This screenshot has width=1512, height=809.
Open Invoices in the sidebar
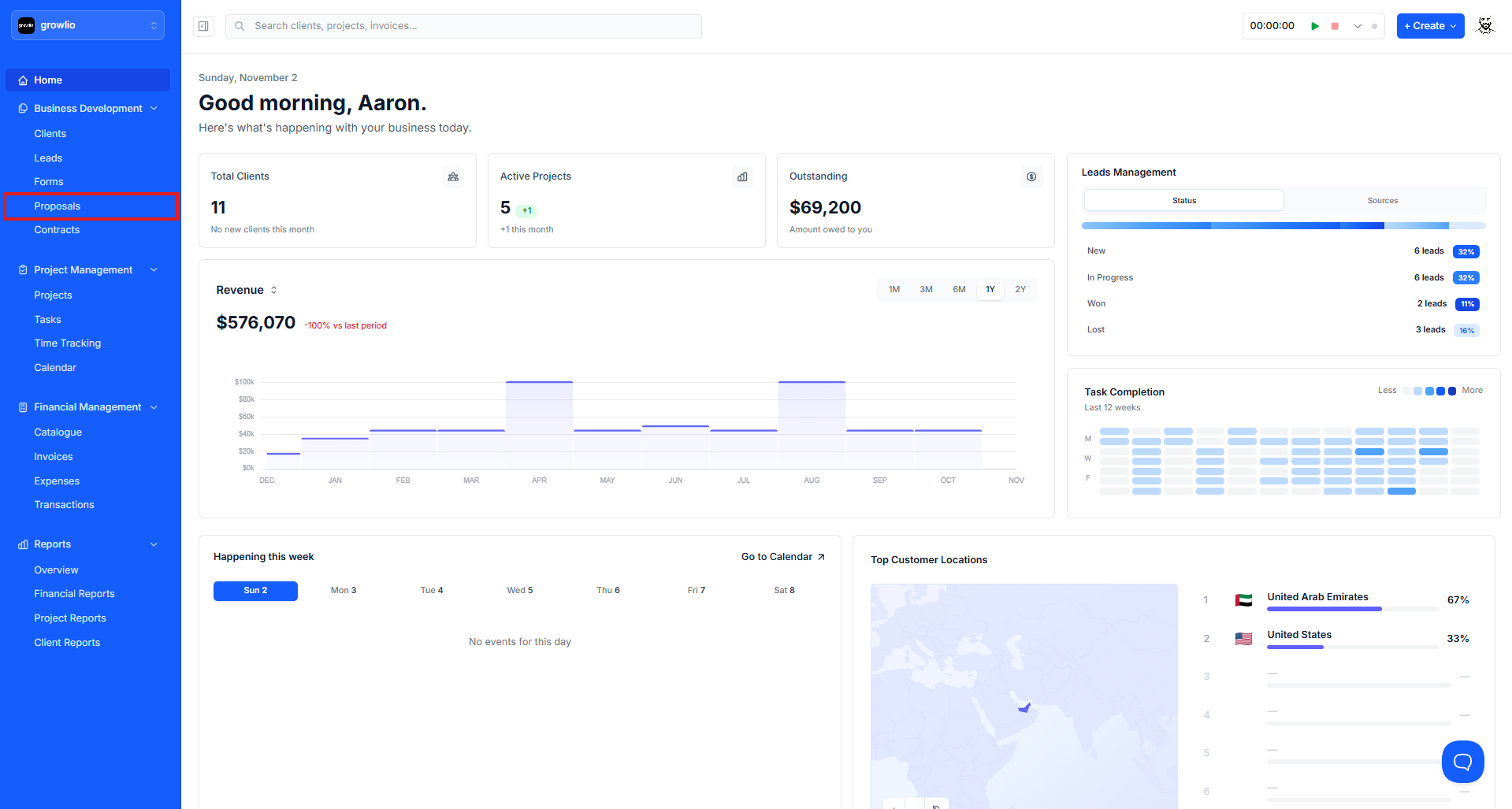(54, 457)
